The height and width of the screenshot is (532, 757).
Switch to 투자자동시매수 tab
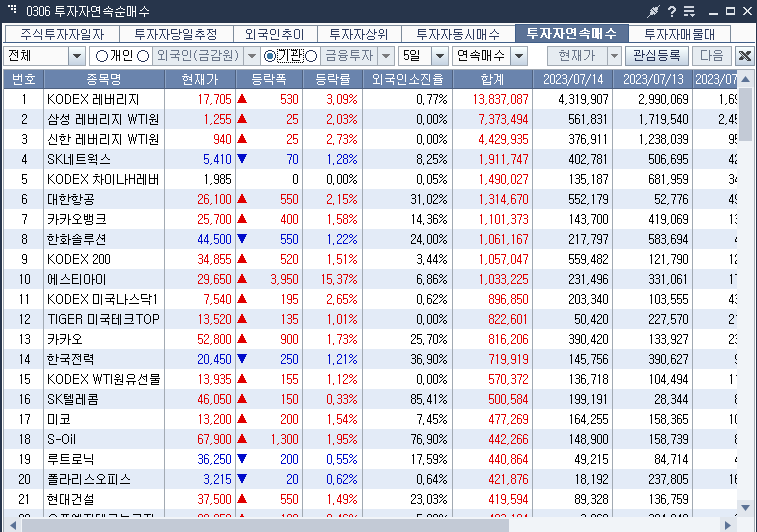[x=458, y=34]
